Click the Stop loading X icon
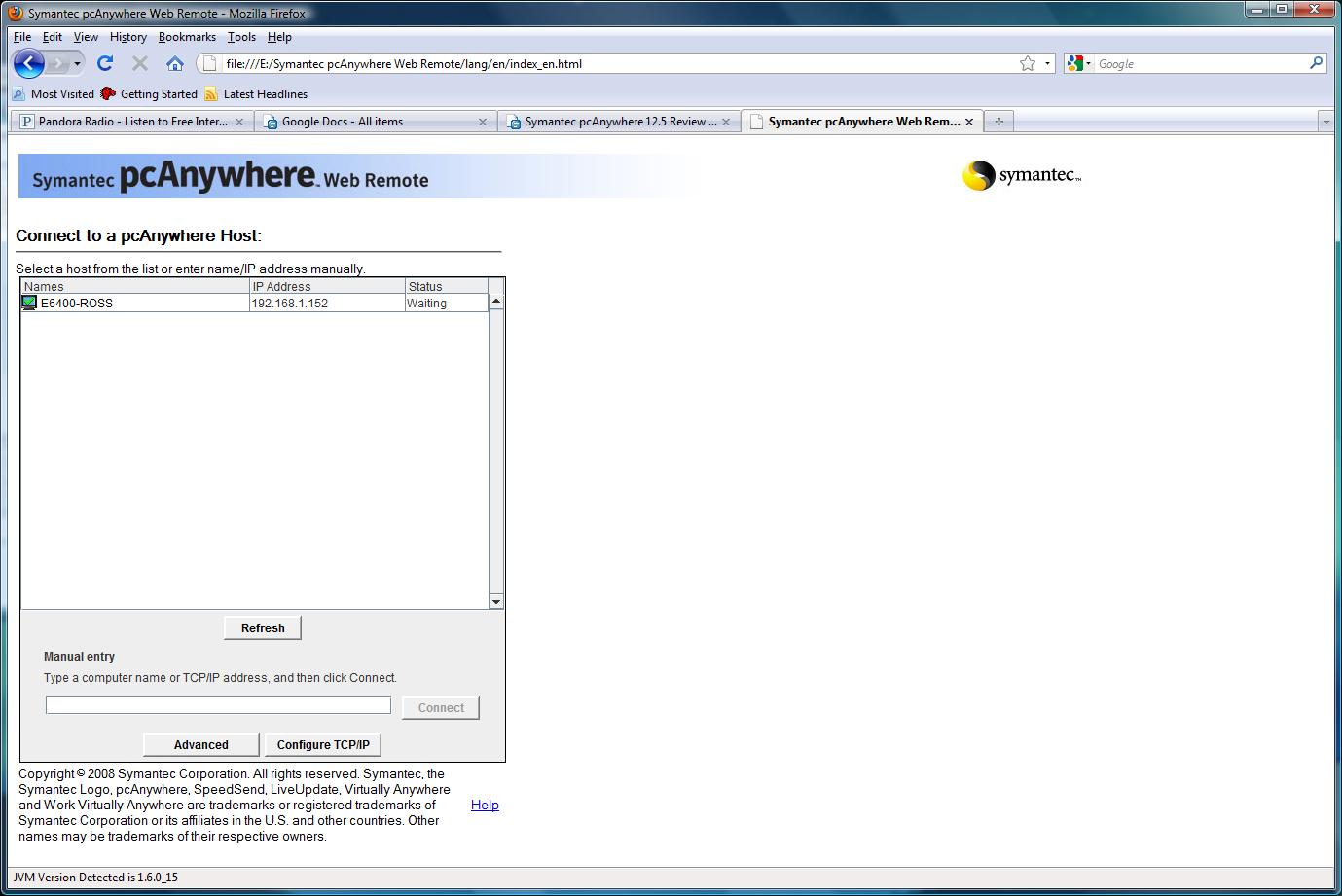 tap(140, 63)
